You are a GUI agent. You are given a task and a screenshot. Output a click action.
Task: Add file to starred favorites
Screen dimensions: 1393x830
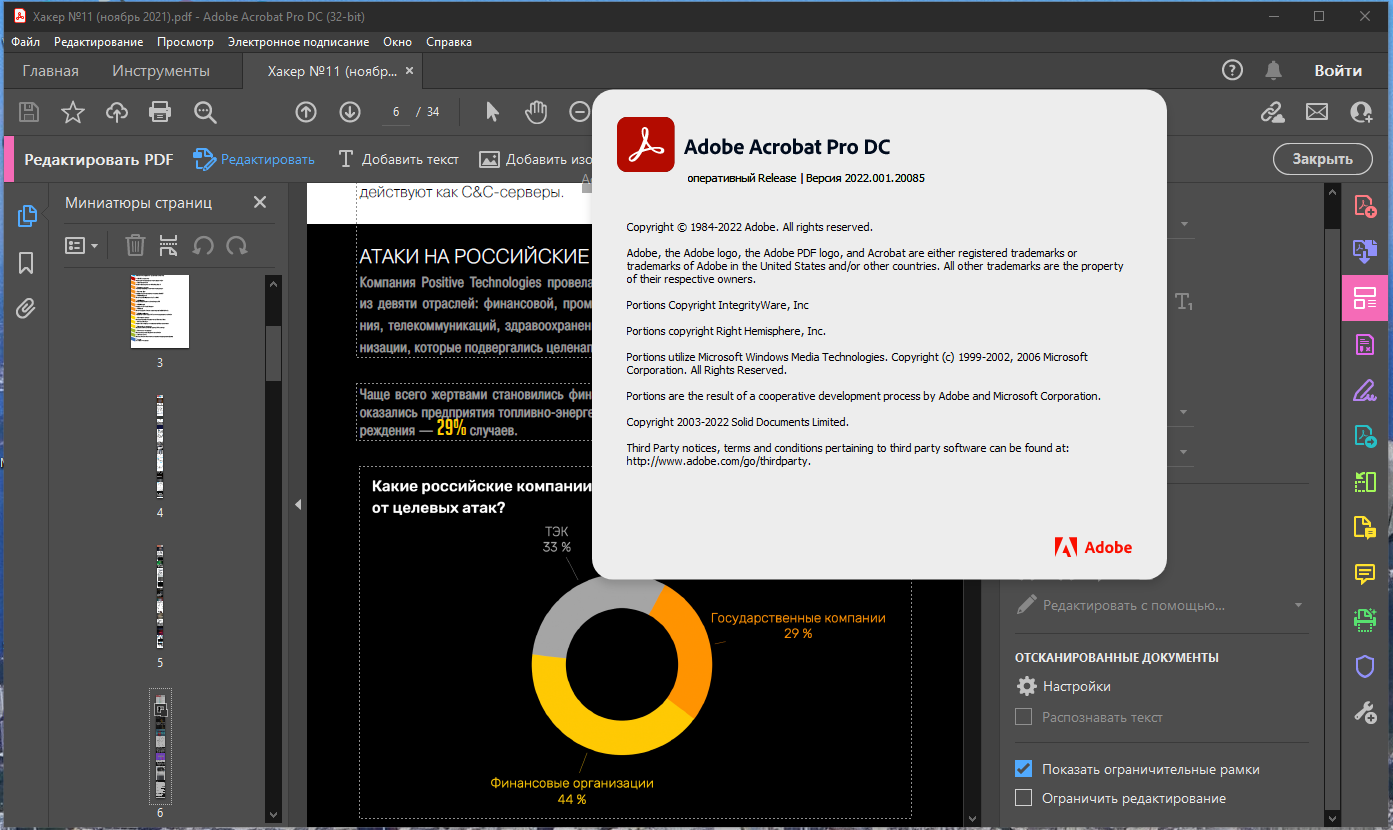click(73, 112)
